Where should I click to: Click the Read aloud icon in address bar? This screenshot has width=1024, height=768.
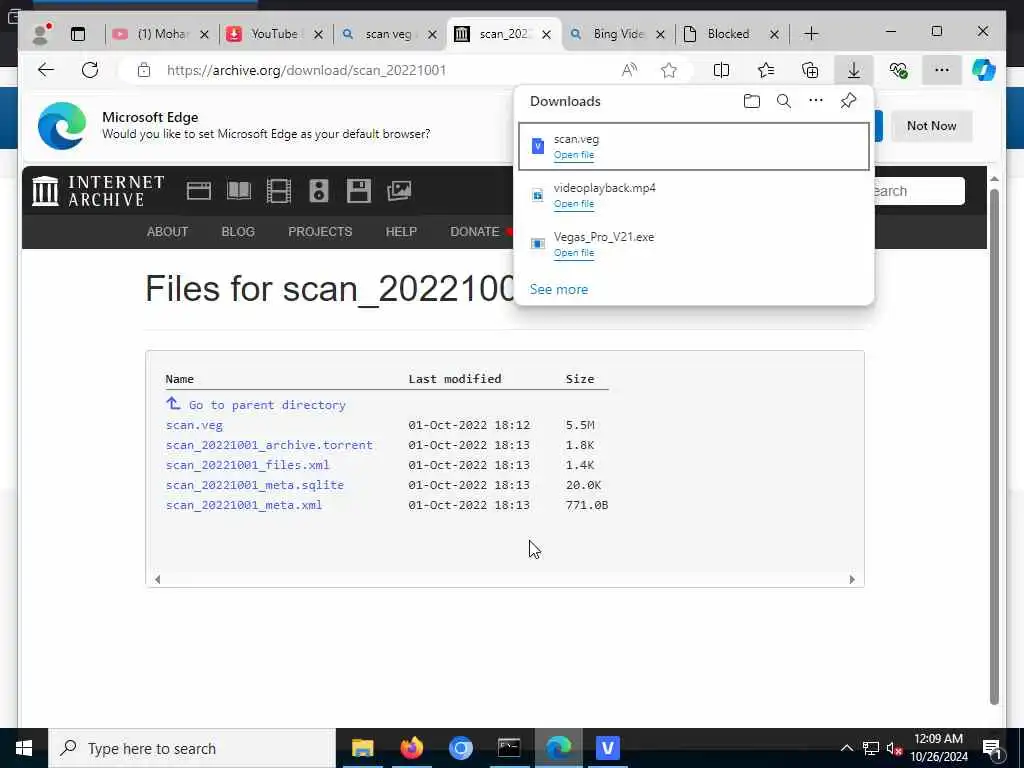(629, 70)
